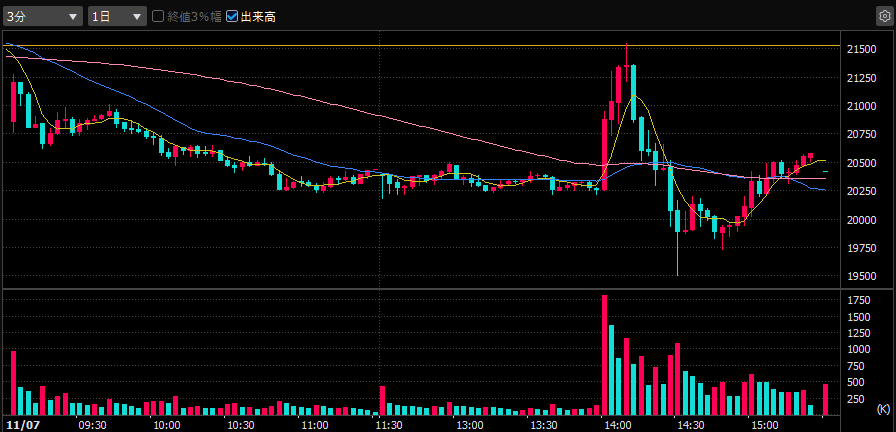Click the 20500 price axis label

pos(860,163)
